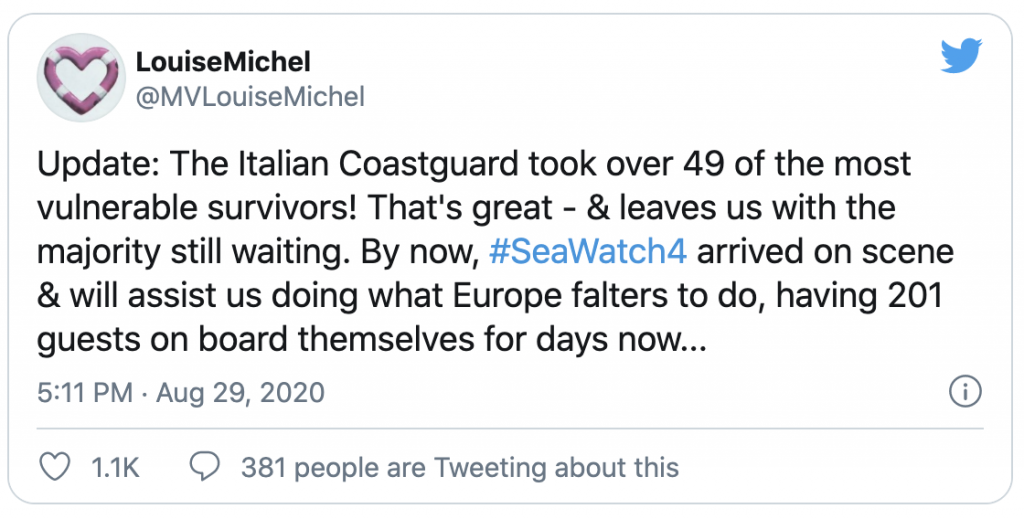Open the LouiseMichel heart lifebuoy avatar
The width and height of the screenshot is (1024, 519).
(82, 77)
